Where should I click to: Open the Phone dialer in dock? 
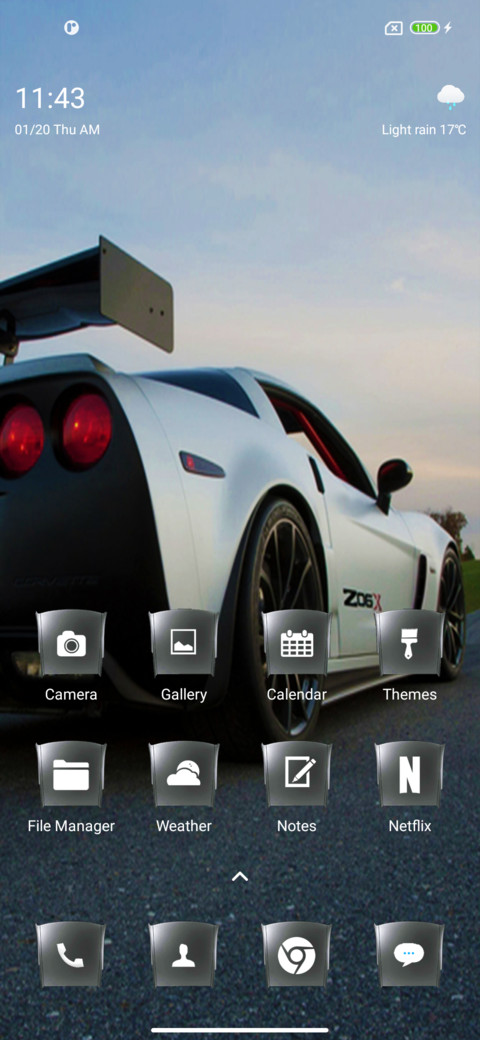tap(71, 954)
